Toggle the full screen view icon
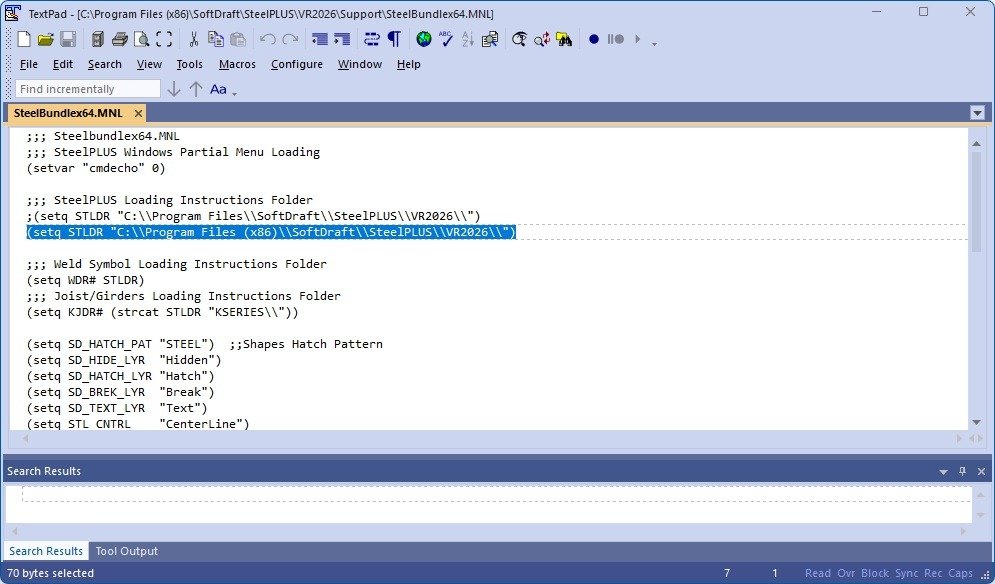Screen dimensions: 995x584 164,39
